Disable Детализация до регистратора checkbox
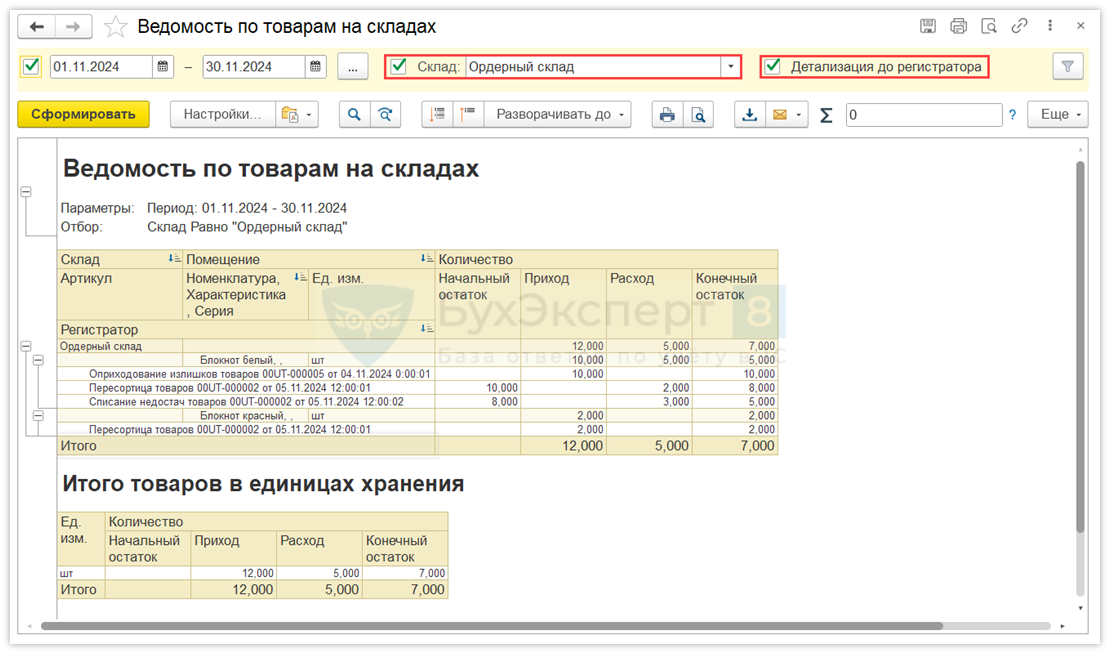Image resolution: width=1110 pixels, height=654 pixels. (772, 67)
